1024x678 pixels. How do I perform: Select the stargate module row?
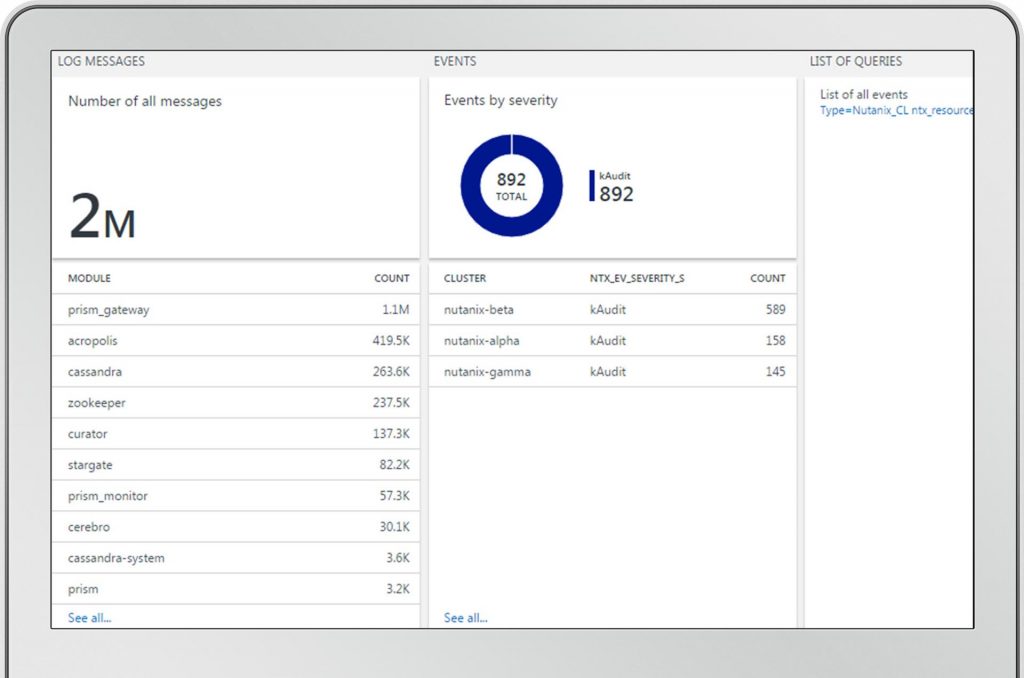point(236,464)
